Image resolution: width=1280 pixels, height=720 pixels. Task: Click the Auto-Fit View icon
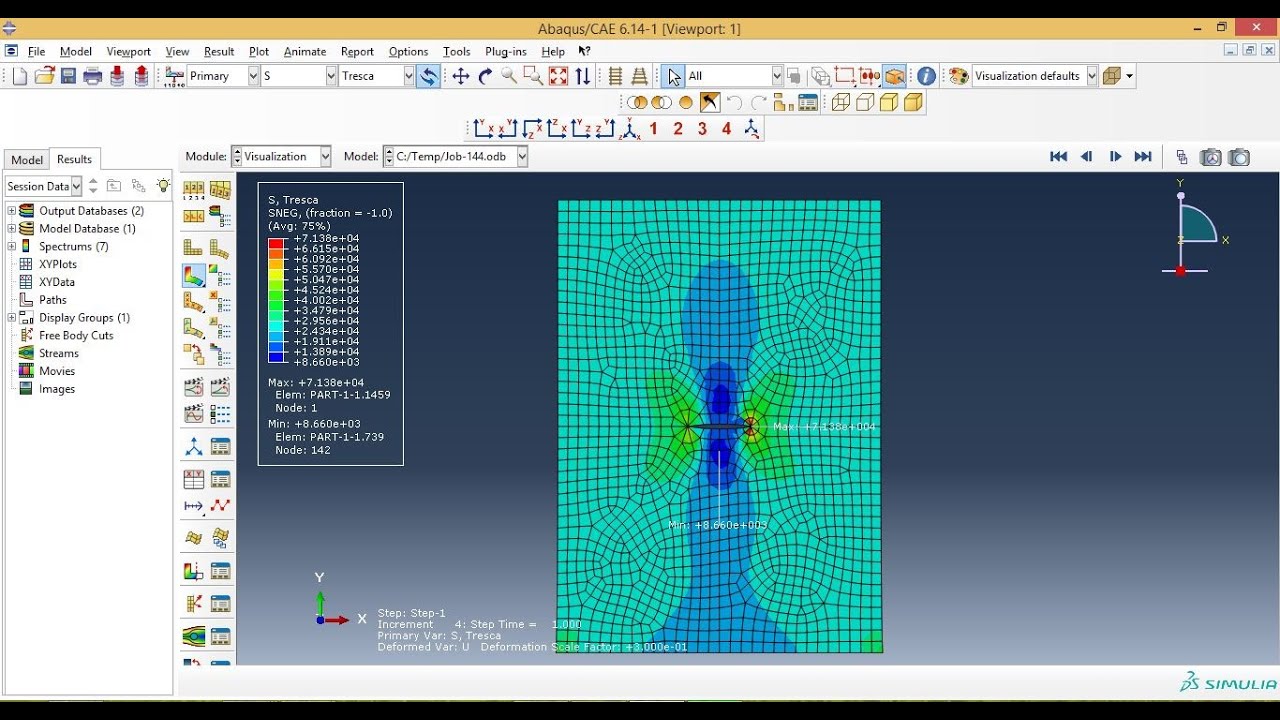[558, 76]
